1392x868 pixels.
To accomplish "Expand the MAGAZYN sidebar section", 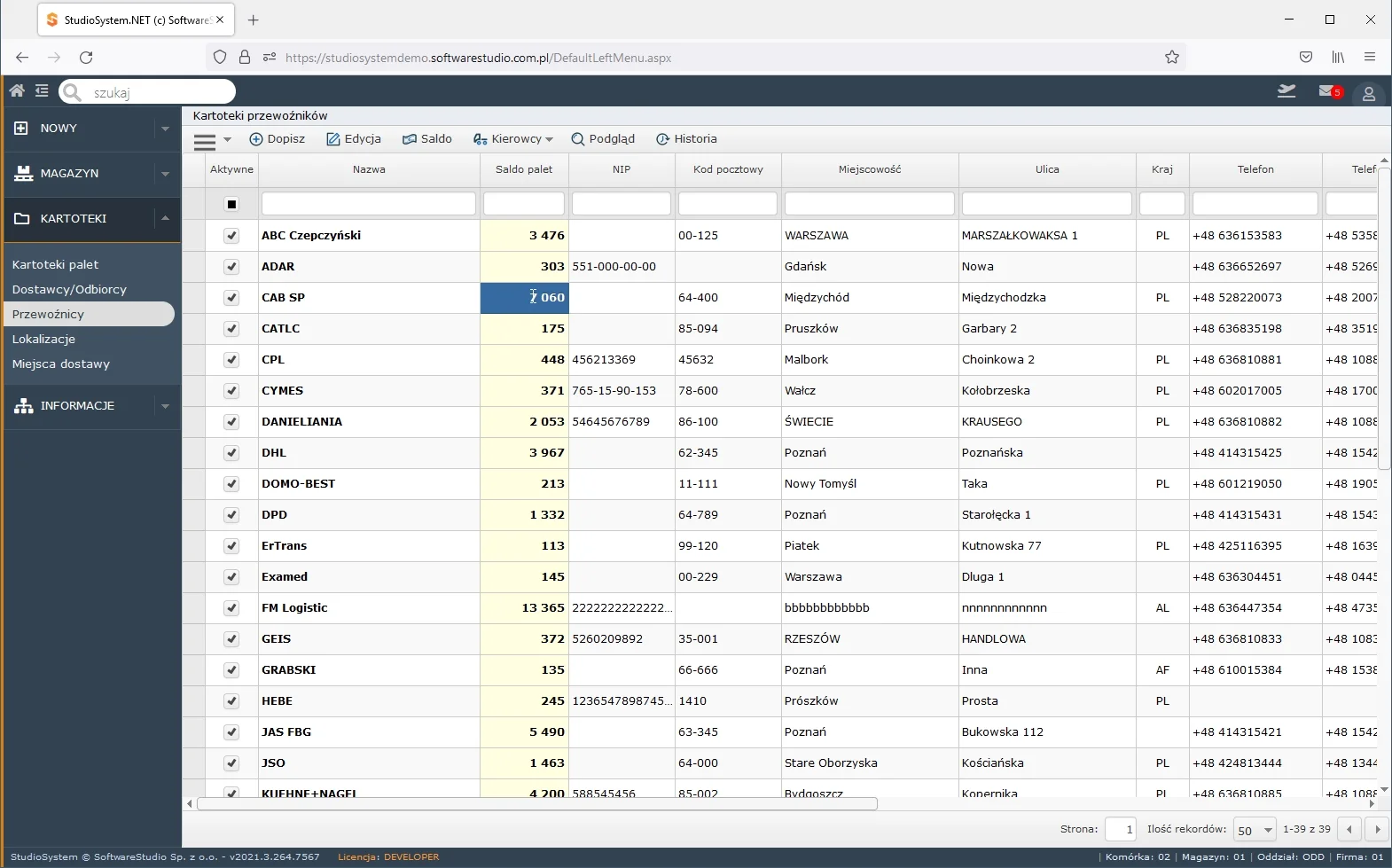I will point(165,174).
